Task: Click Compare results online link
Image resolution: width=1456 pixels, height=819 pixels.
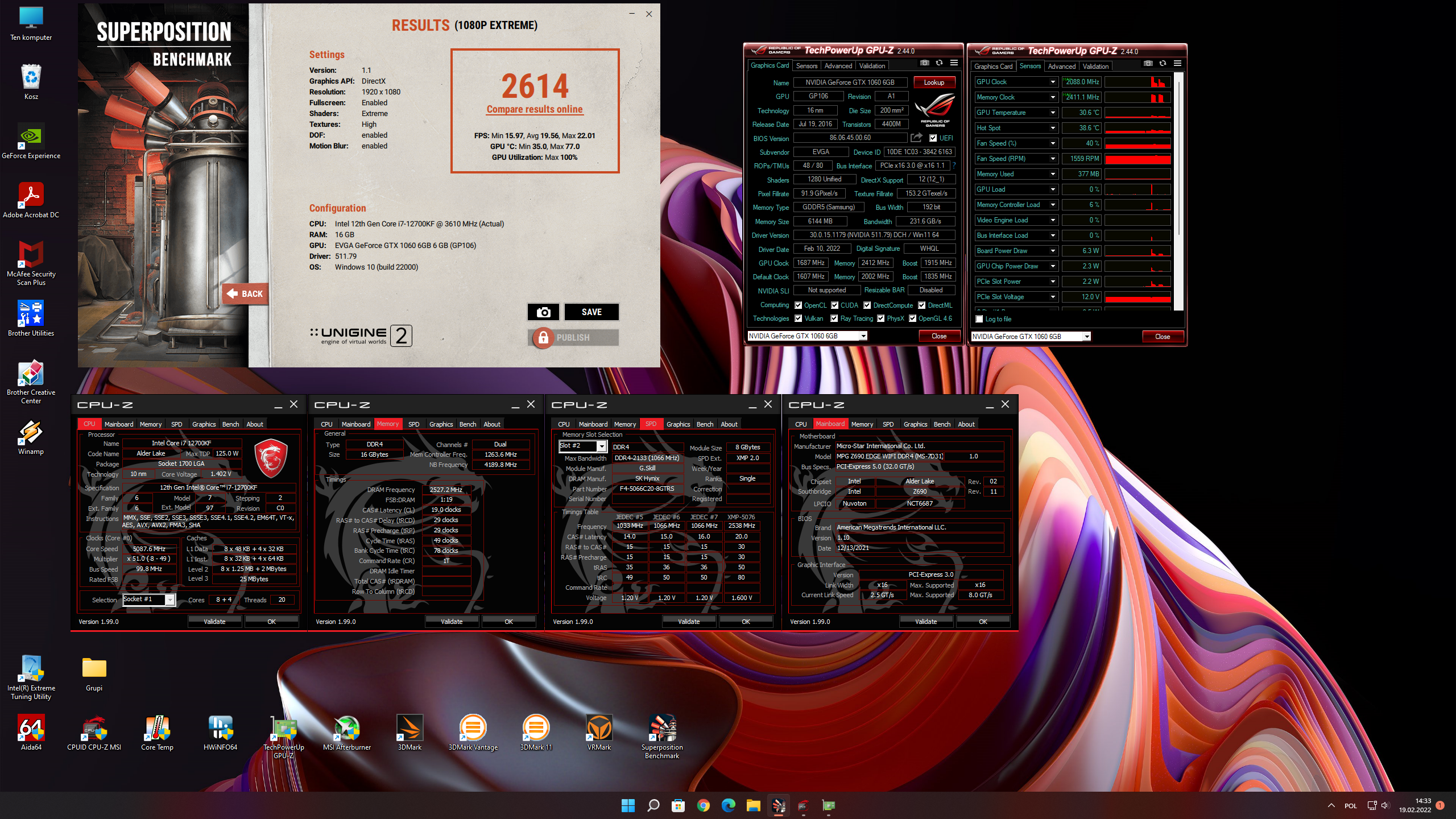Action: [535, 109]
